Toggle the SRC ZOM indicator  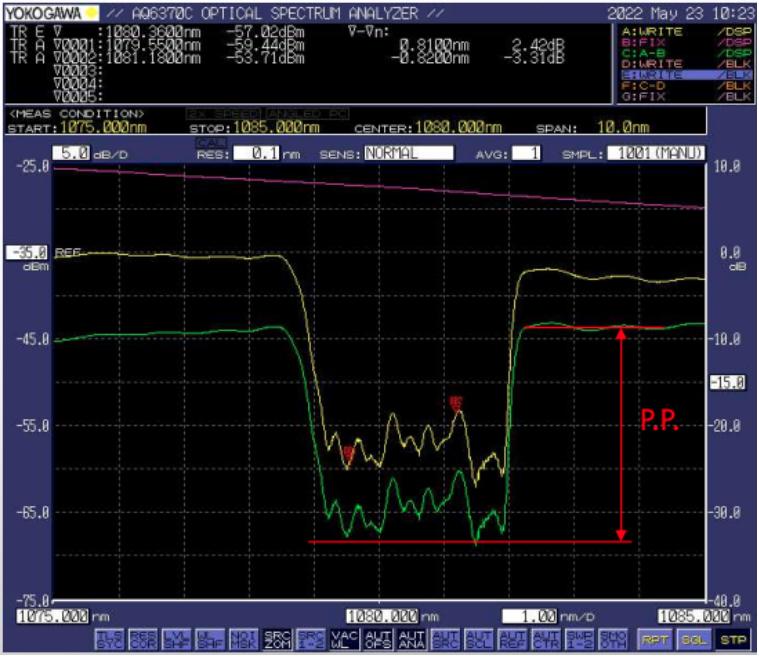click(x=277, y=639)
